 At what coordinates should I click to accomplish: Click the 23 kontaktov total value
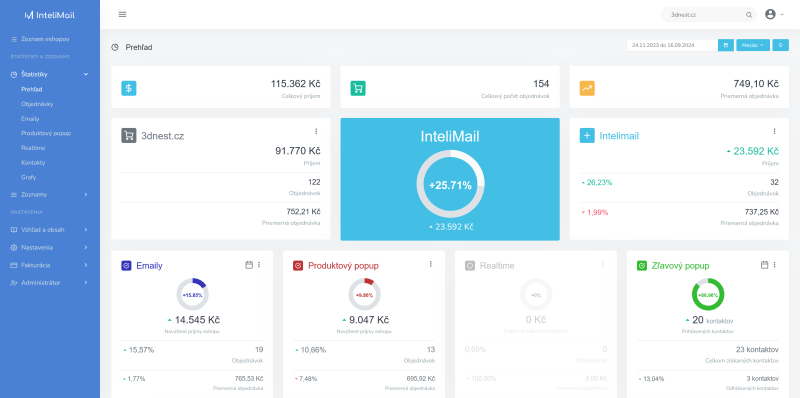pyautogui.click(x=757, y=350)
